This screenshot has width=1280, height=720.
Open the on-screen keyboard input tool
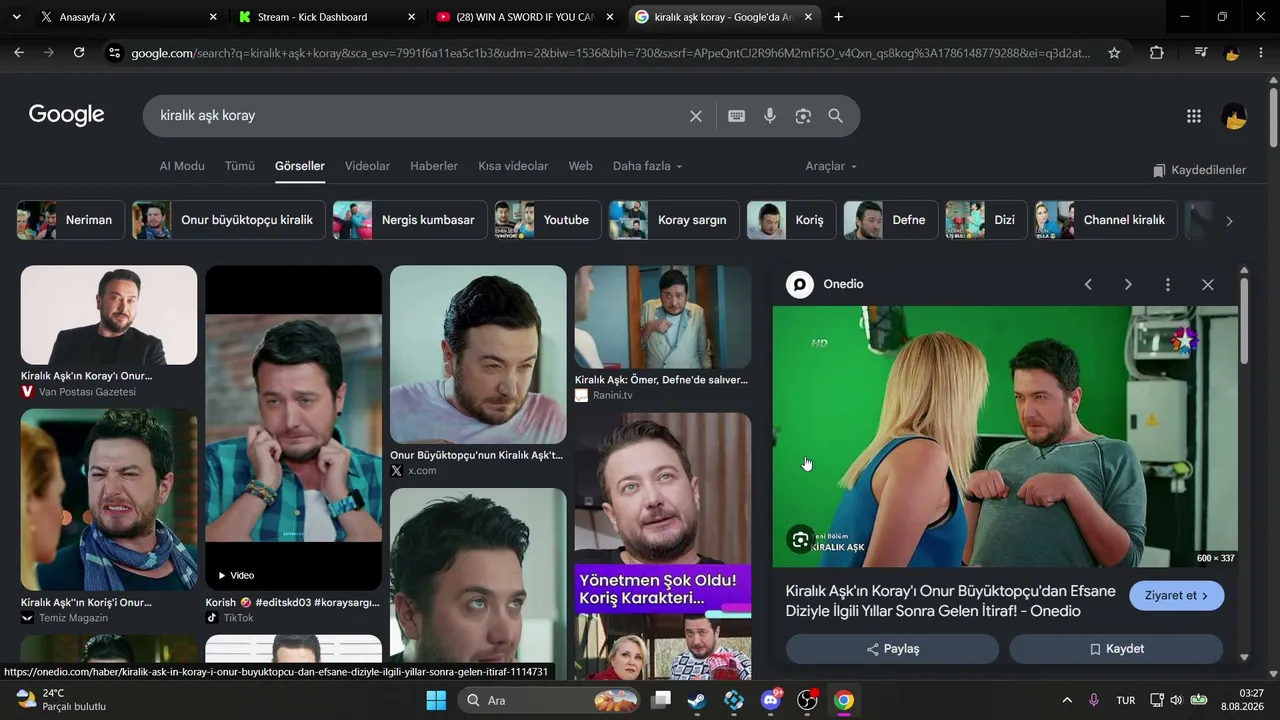737,116
